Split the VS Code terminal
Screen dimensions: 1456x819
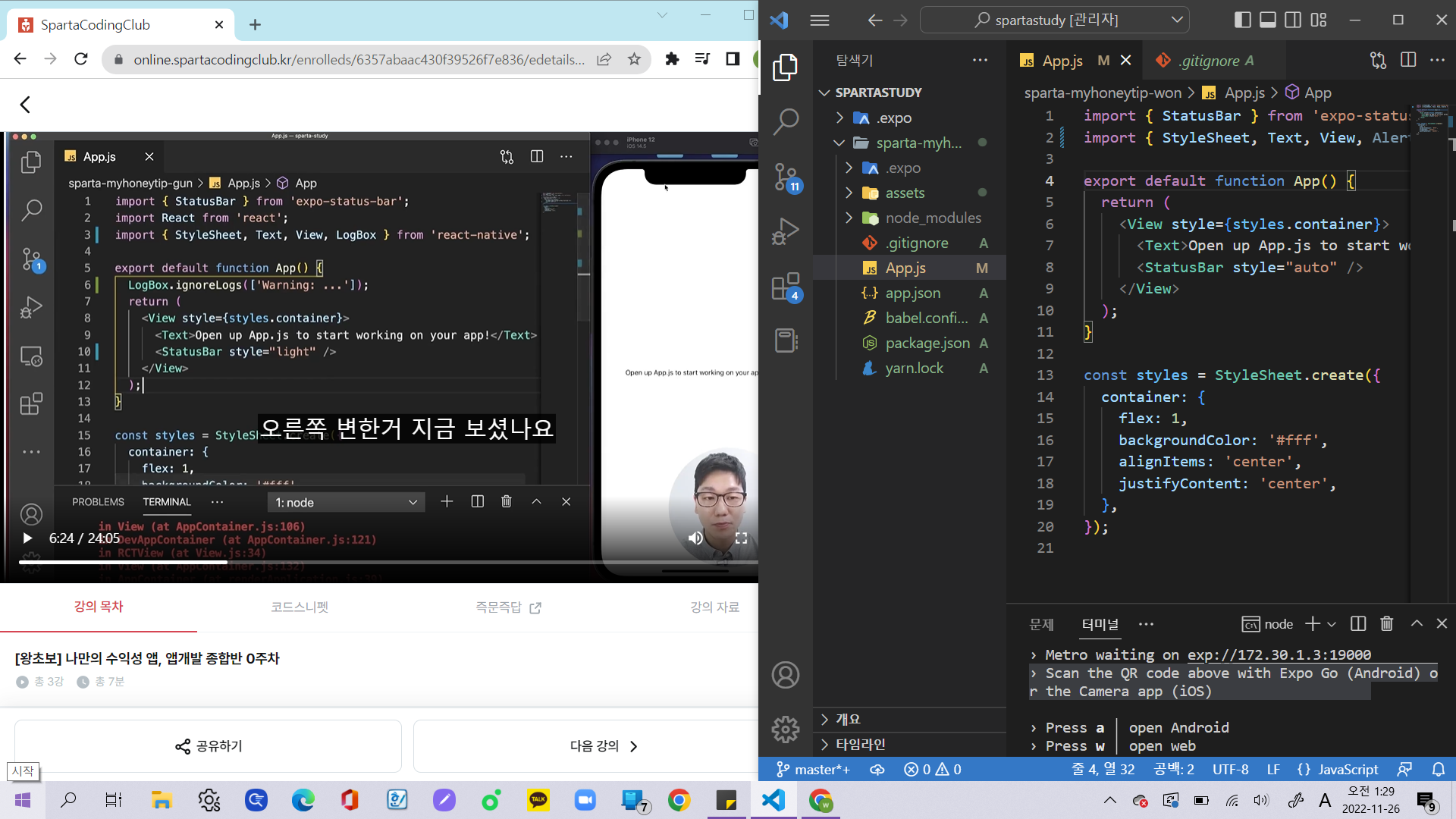[1358, 623]
